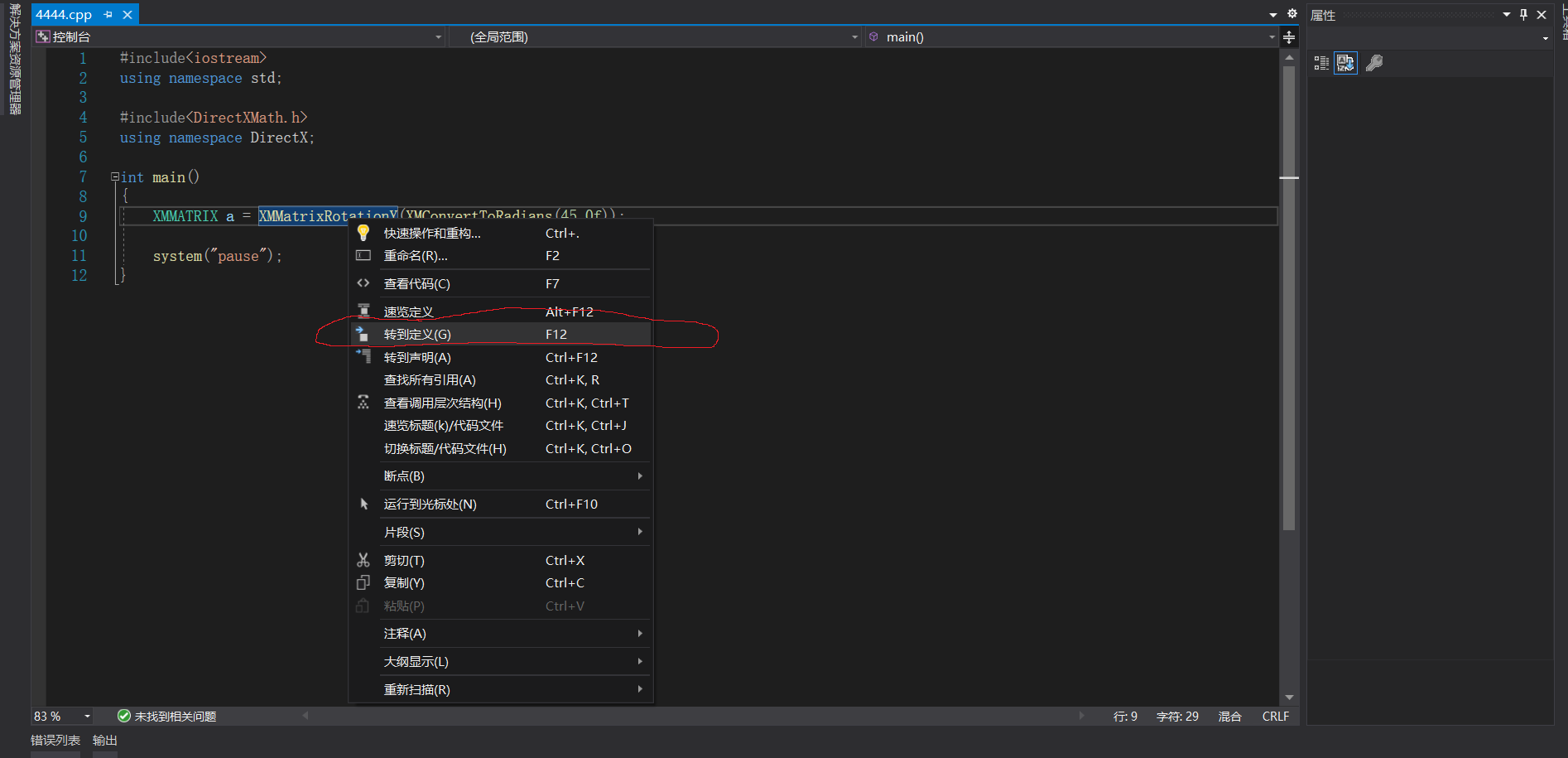This screenshot has height=758, width=1568.
Task: Close the 4444.cpp tab
Action: (127, 15)
